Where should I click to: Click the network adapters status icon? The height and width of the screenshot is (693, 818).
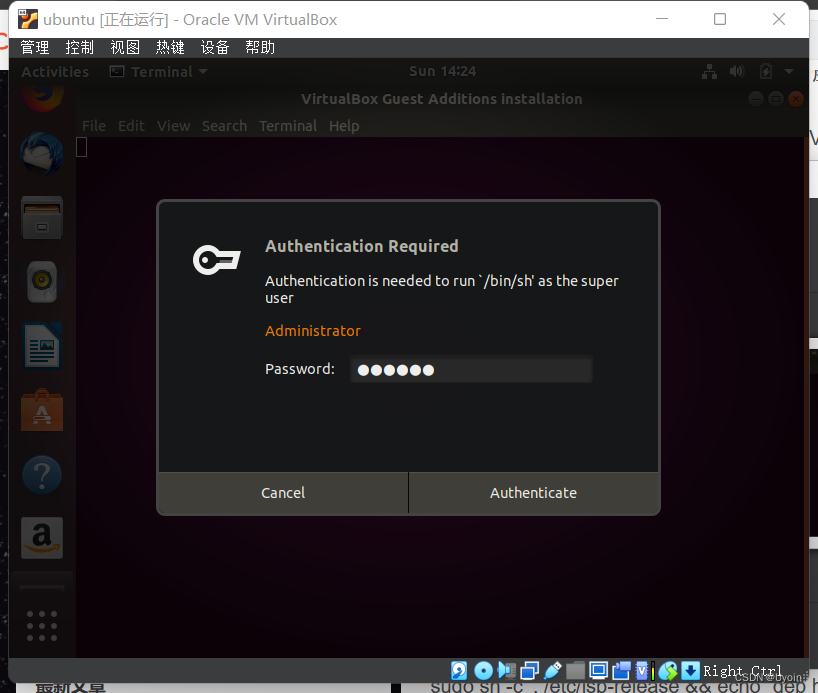click(x=530, y=671)
